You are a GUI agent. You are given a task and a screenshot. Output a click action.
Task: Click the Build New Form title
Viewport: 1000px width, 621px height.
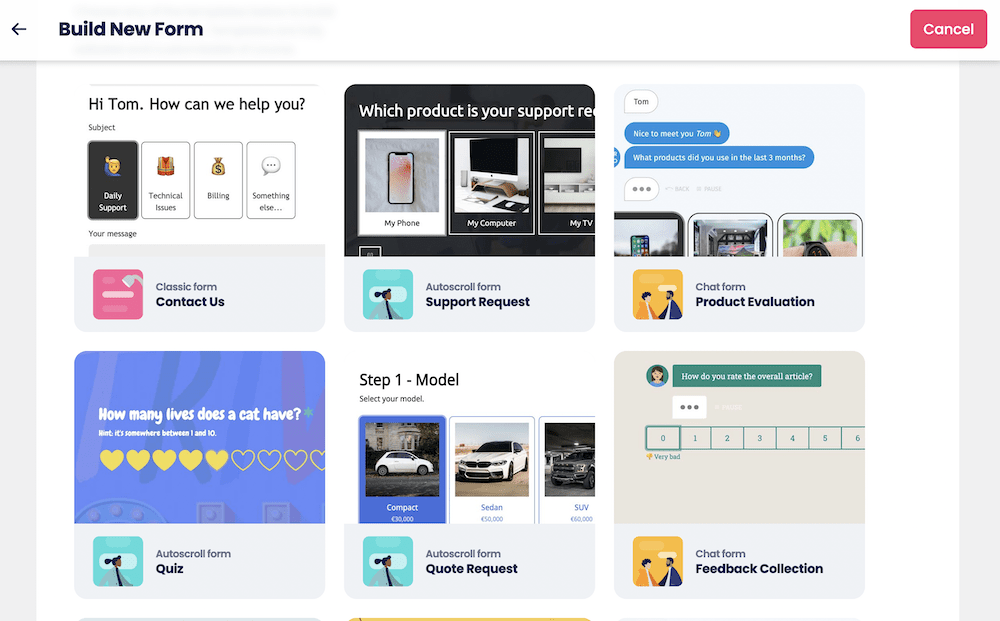(131, 29)
